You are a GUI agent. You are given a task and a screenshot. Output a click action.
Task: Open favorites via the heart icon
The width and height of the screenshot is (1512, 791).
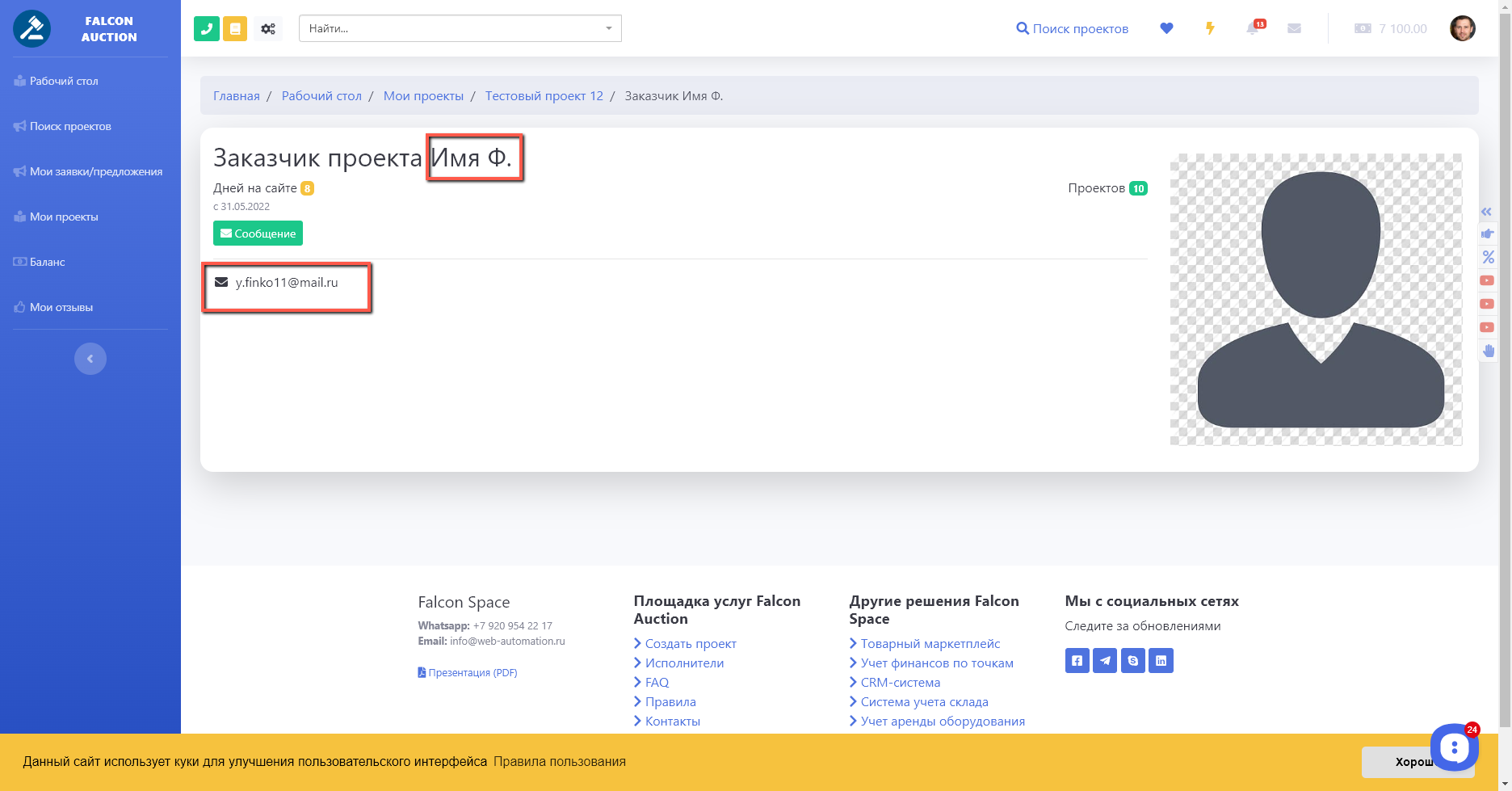(x=1166, y=28)
